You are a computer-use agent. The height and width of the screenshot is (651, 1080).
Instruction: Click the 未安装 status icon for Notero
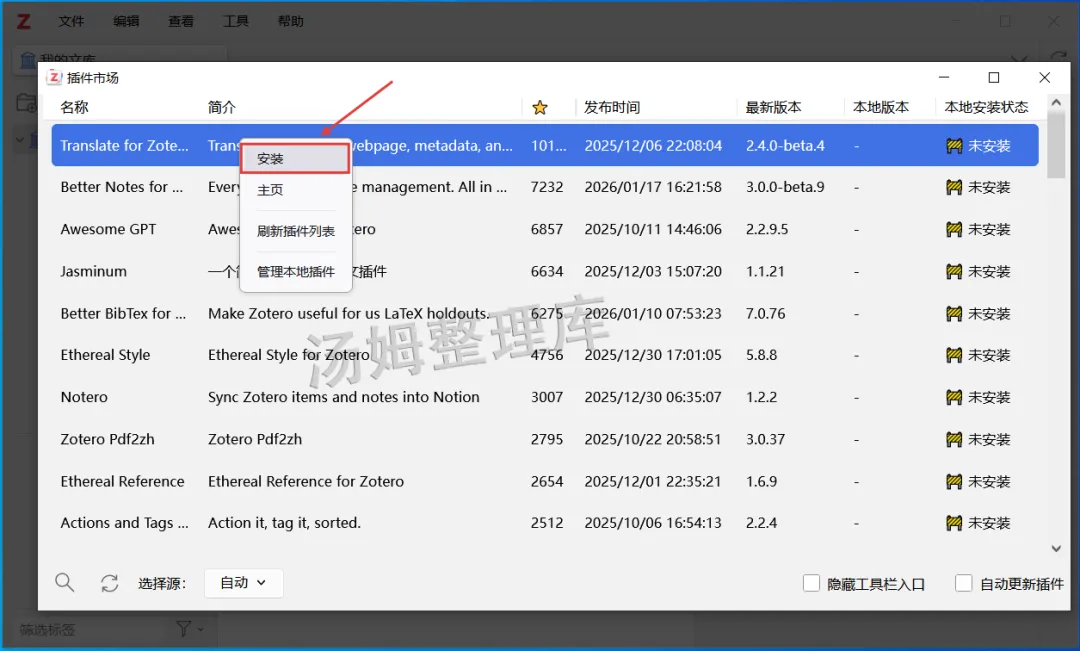(x=954, y=397)
